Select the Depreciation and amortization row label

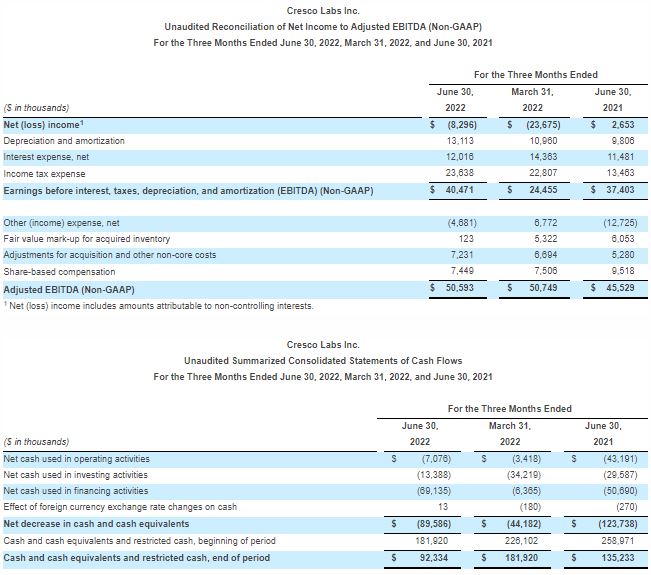pyautogui.click(x=64, y=141)
